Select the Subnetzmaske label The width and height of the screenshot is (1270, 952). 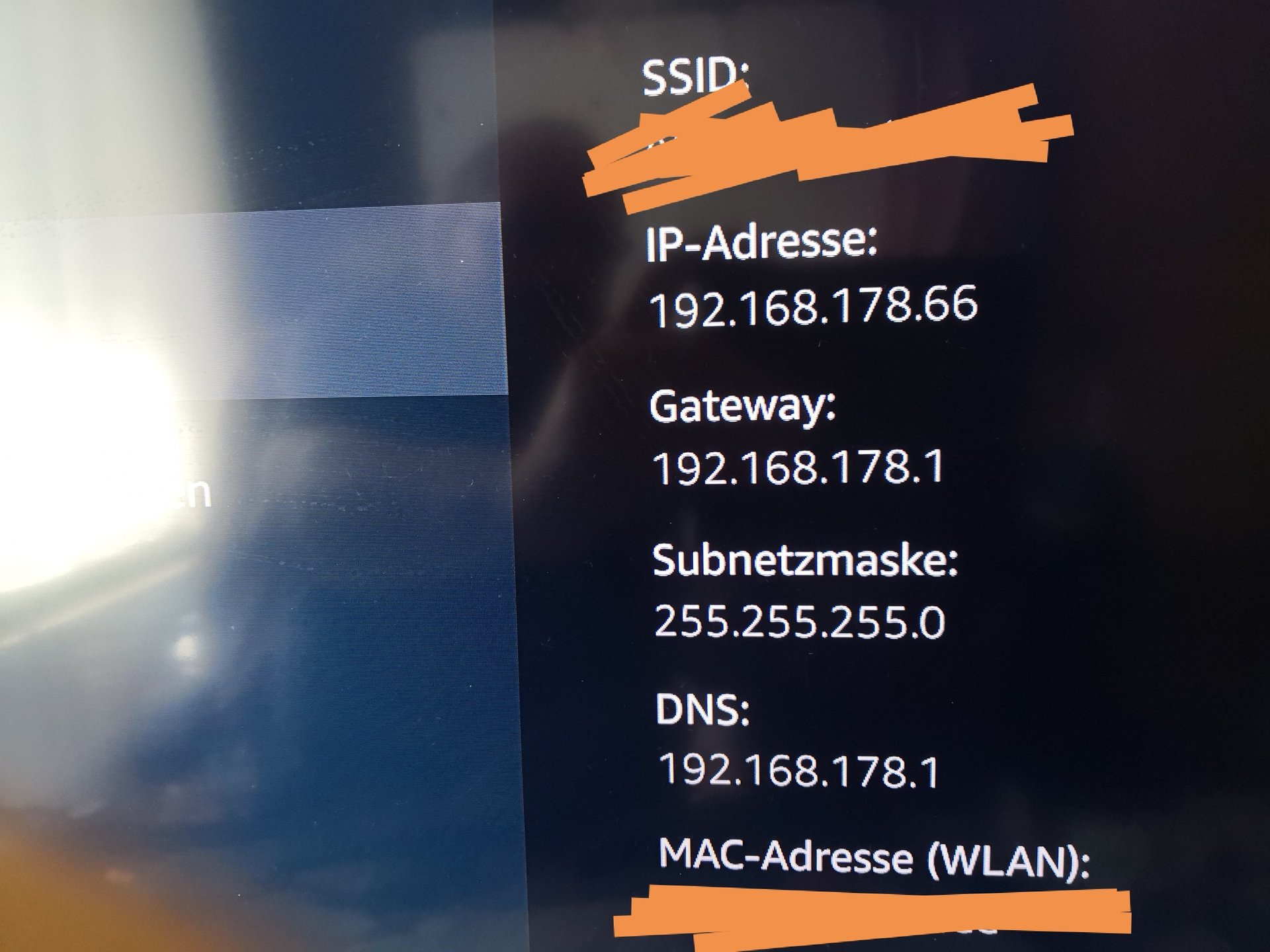click(805, 561)
